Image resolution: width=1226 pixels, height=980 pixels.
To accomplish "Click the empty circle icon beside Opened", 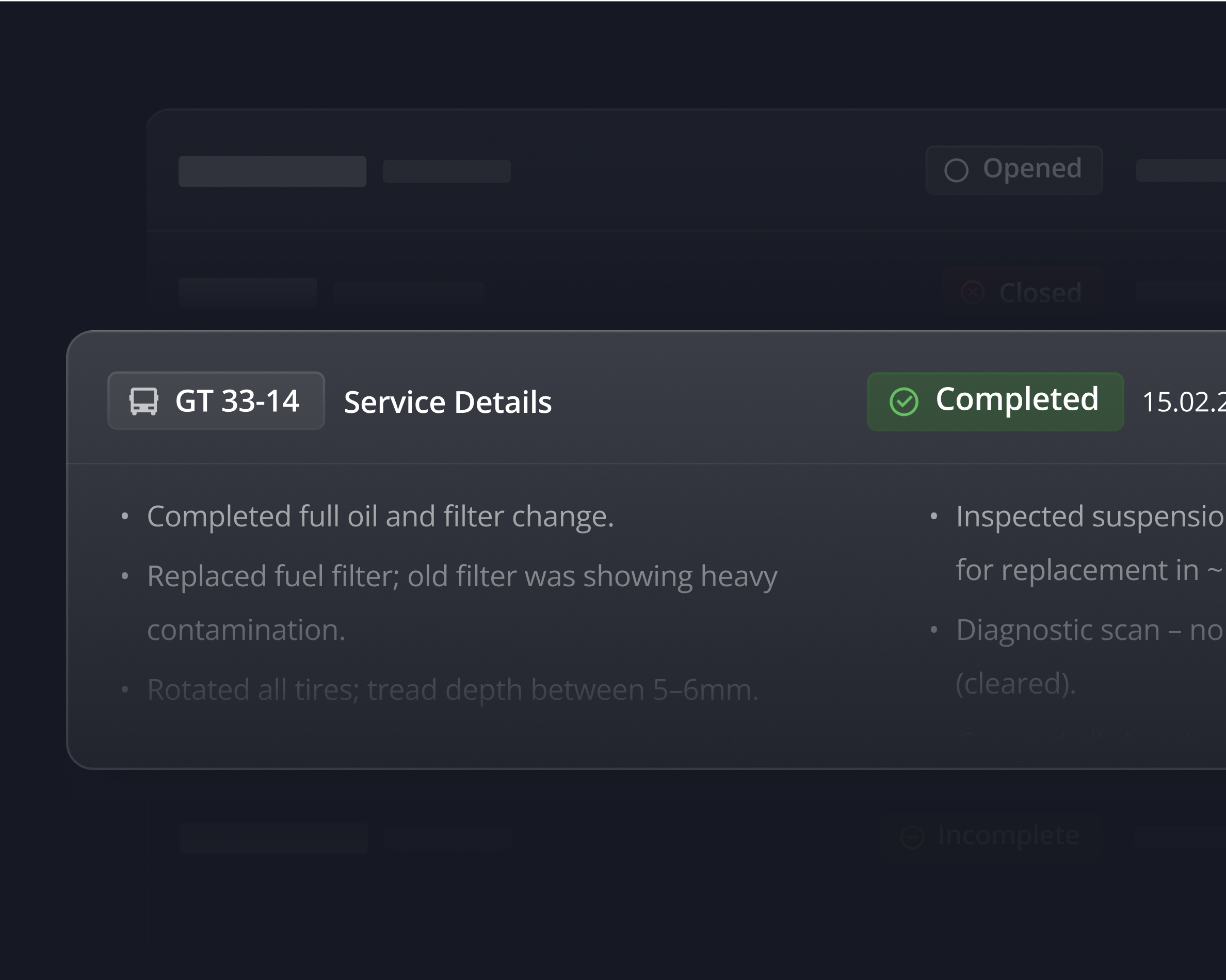I will [956, 170].
